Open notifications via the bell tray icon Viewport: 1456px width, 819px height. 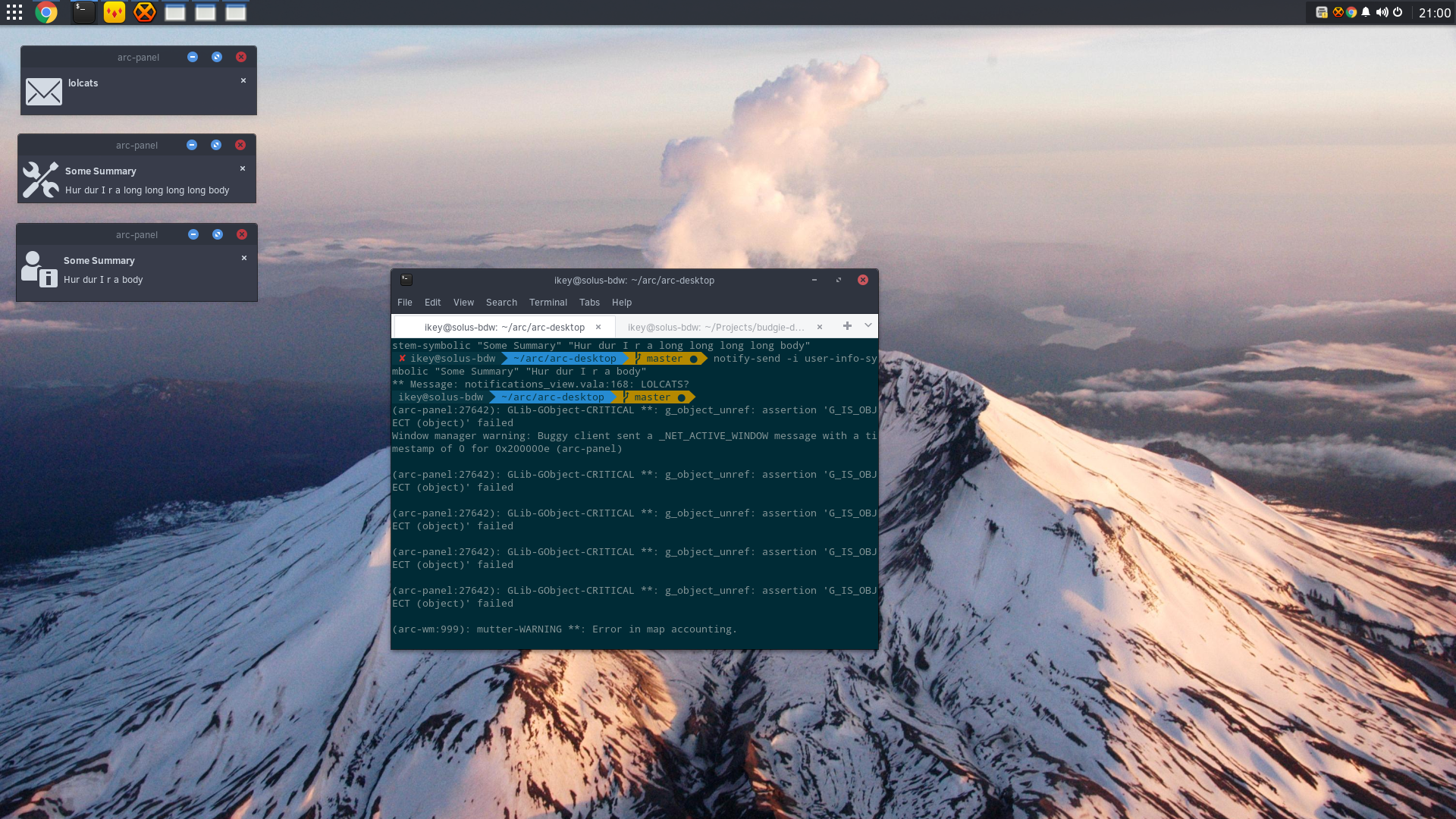click(x=1366, y=12)
